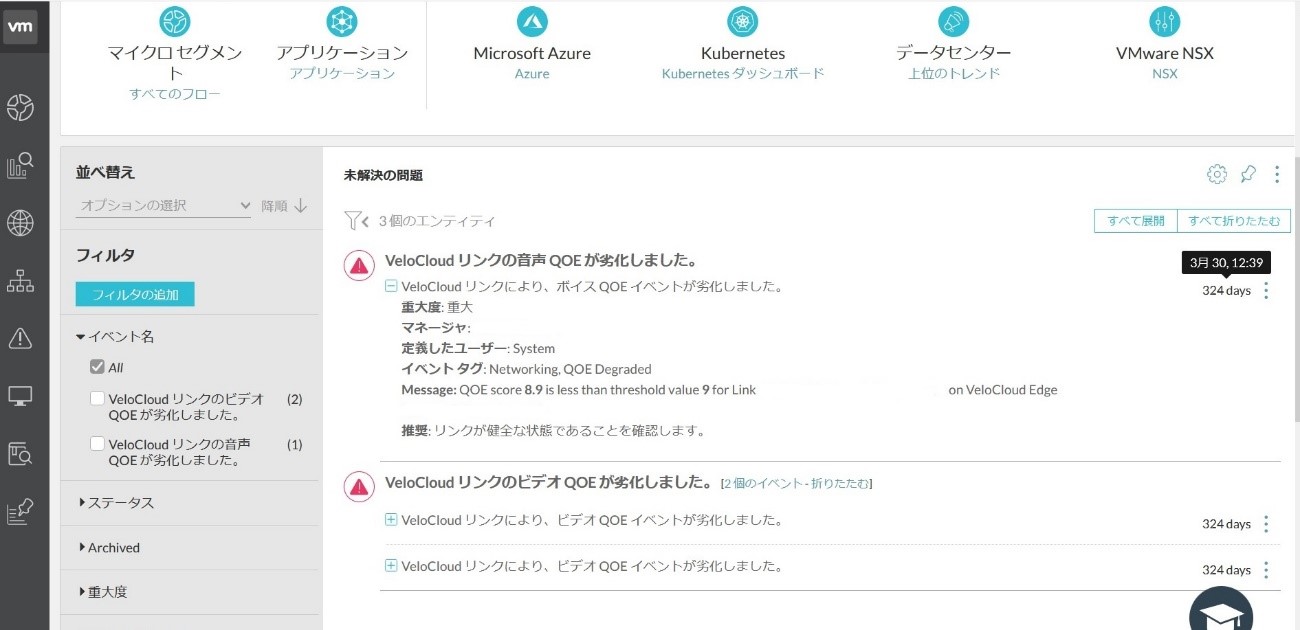Collapse the 2個のイベント group link

point(796,484)
